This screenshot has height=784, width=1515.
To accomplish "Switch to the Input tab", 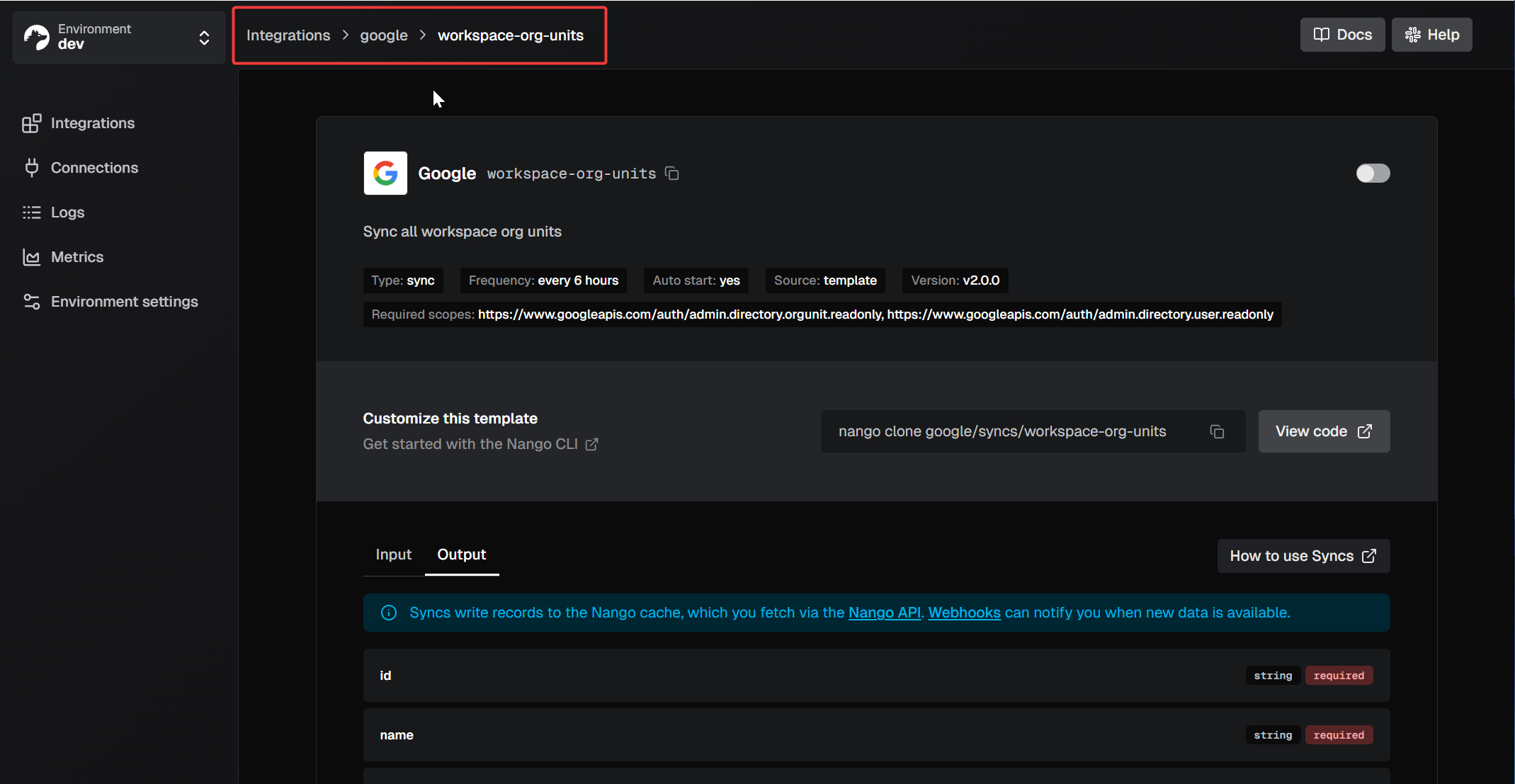I will tap(393, 555).
